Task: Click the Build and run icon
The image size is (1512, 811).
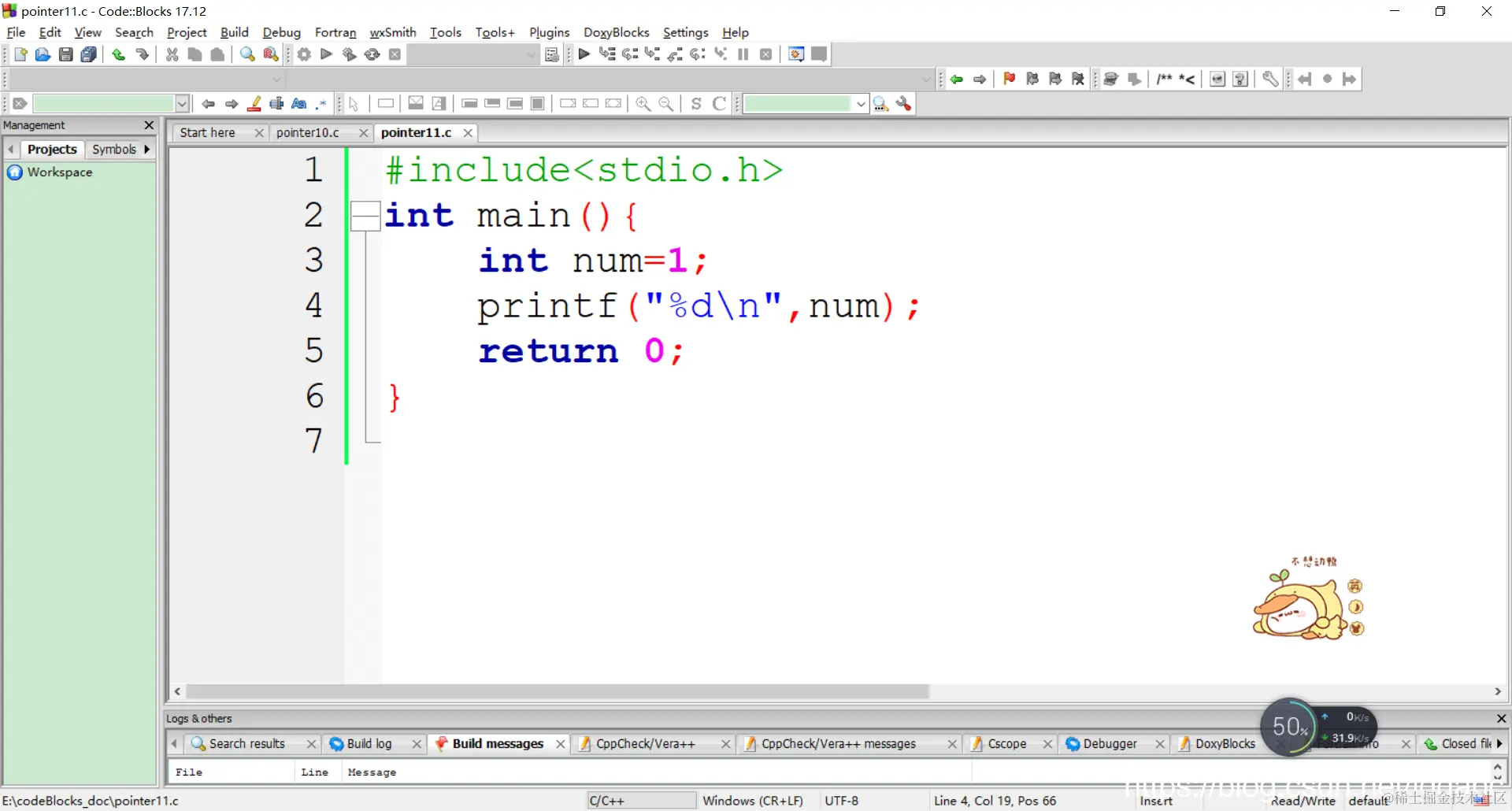Action: [x=350, y=54]
